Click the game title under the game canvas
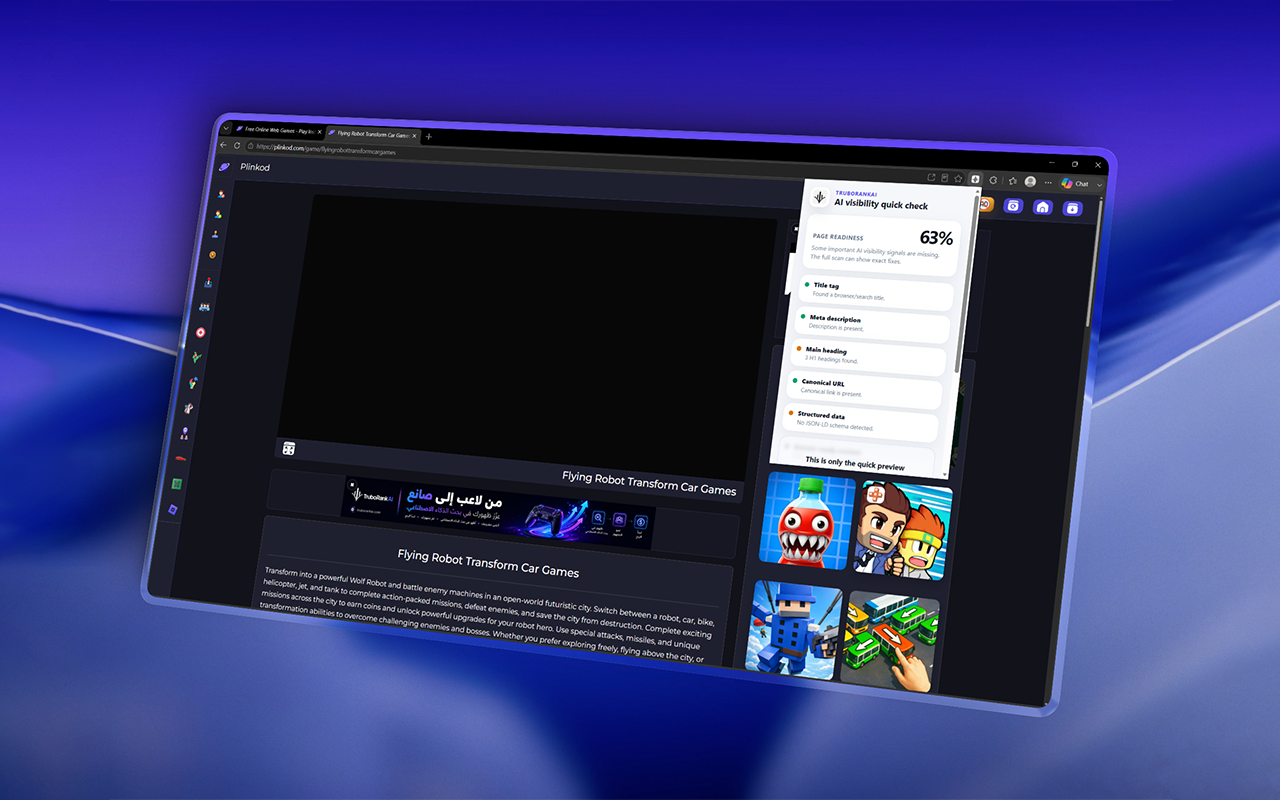 click(x=648, y=484)
